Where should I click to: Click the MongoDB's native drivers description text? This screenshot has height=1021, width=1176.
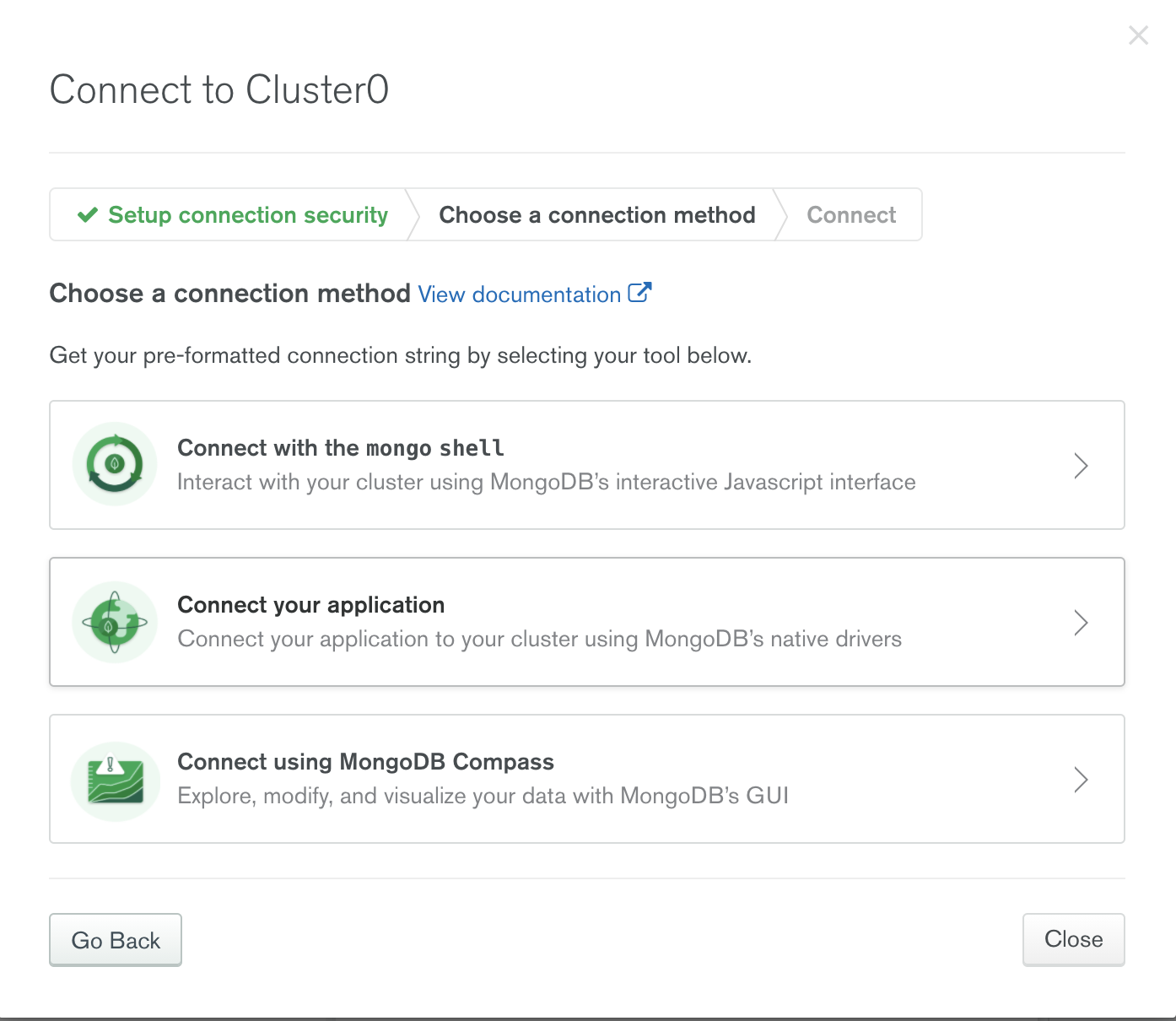(540, 639)
